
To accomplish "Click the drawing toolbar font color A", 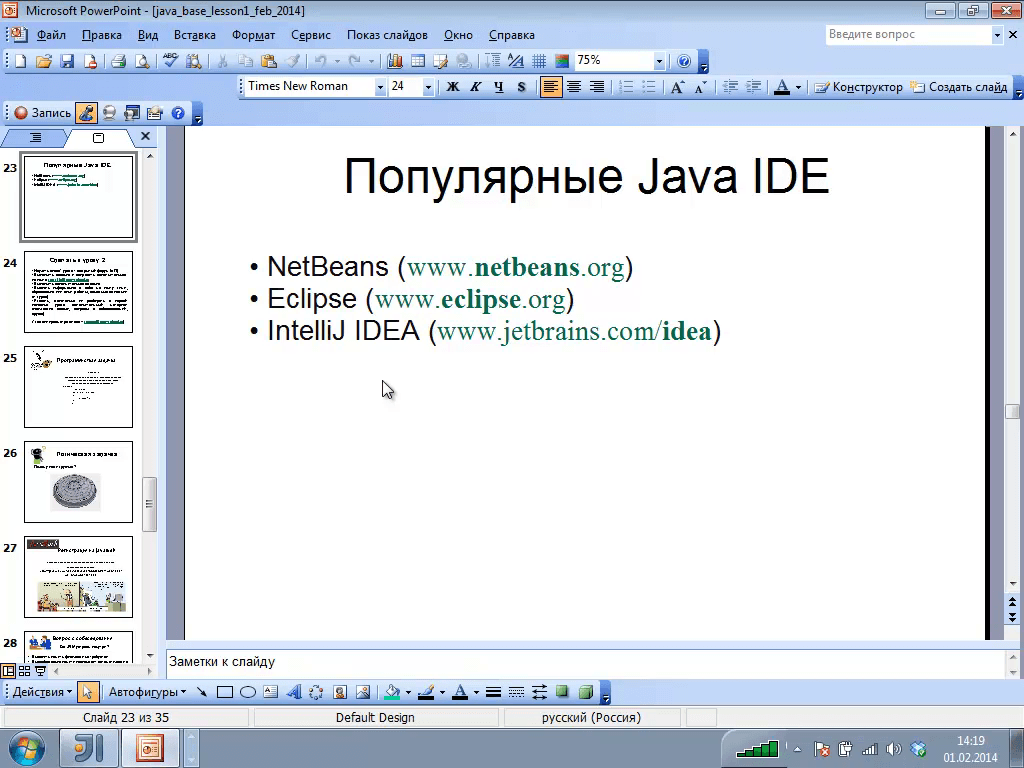I will point(460,692).
